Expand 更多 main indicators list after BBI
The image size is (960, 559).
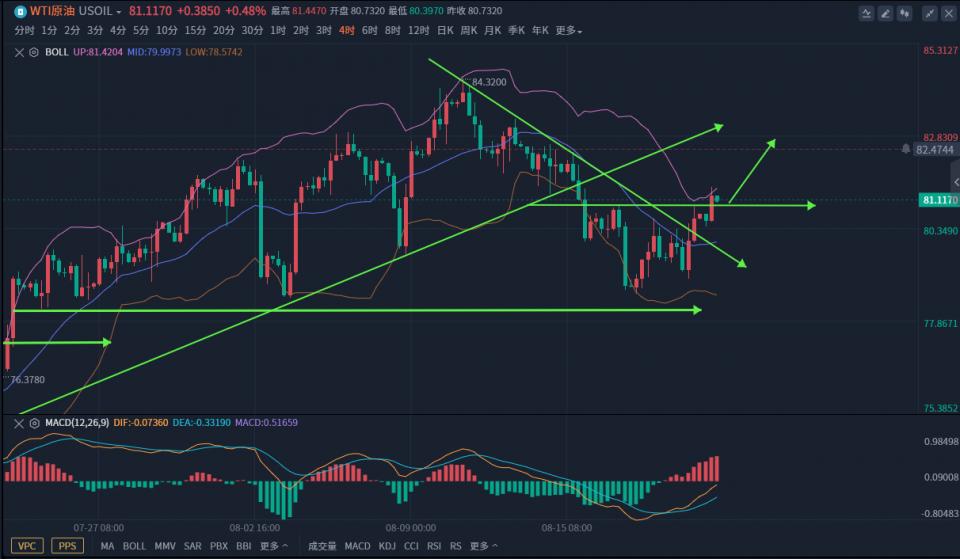tap(274, 546)
